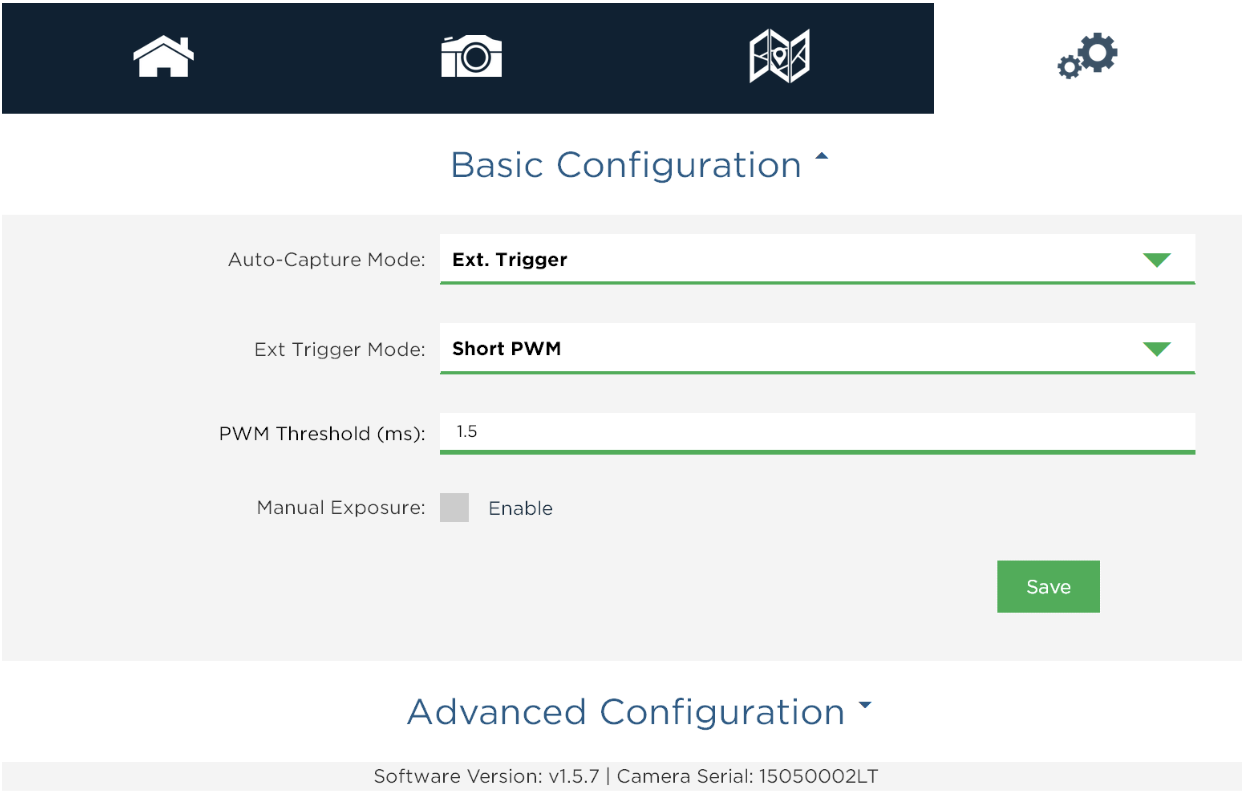This screenshot has width=1246, height=796.
Task: Go to the Home page icon
Action: [163, 56]
